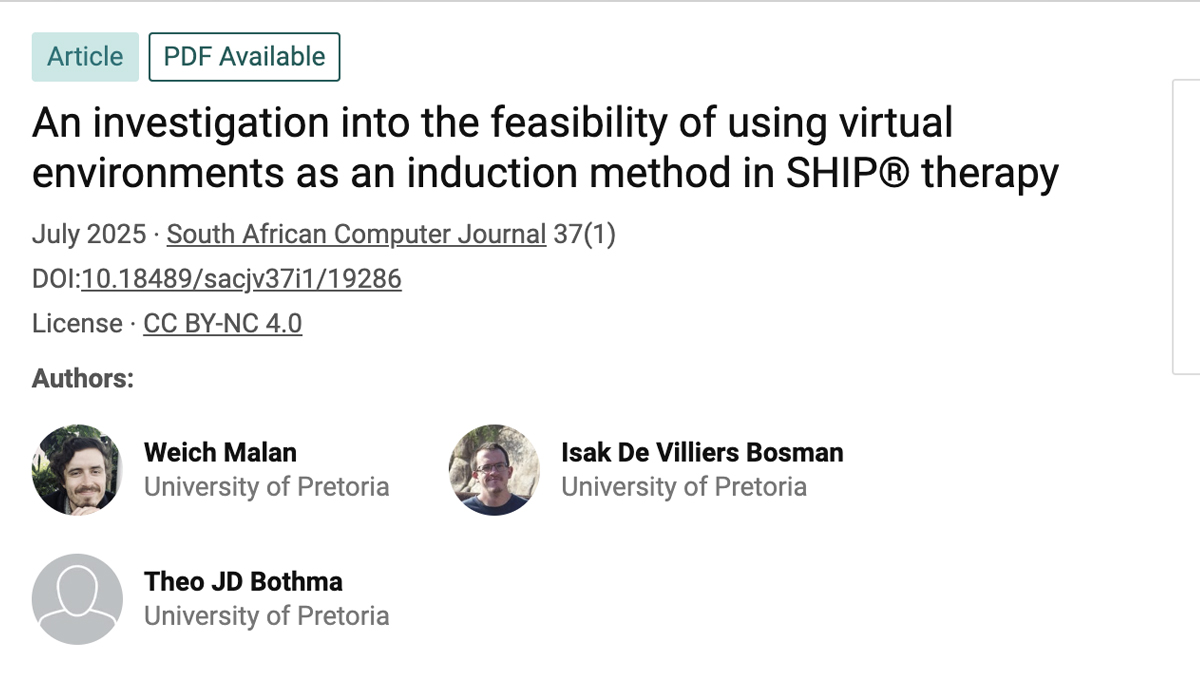Open the South African Computer Journal page
The width and height of the screenshot is (1200, 674).
click(355, 234)
